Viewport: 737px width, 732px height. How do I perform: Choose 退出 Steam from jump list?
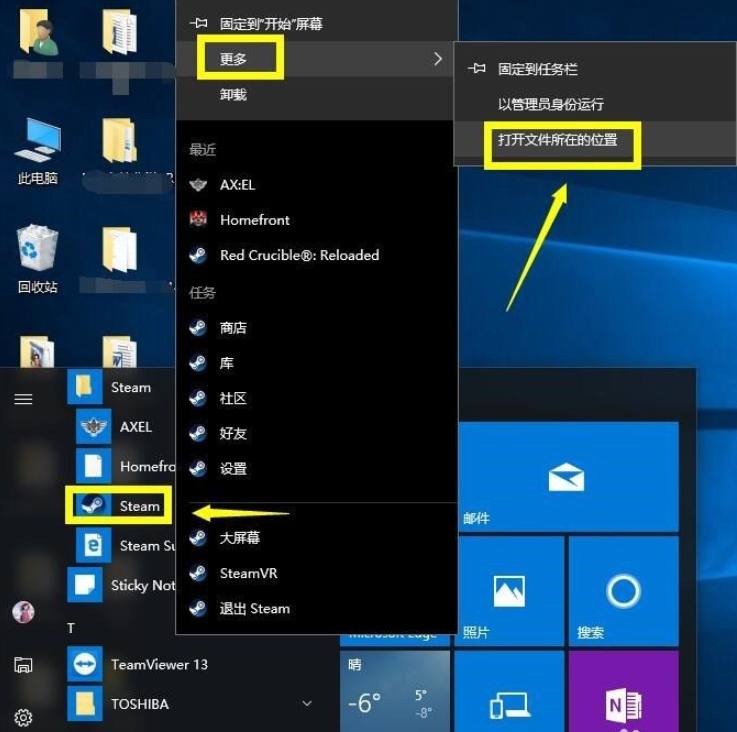(254, 608)
